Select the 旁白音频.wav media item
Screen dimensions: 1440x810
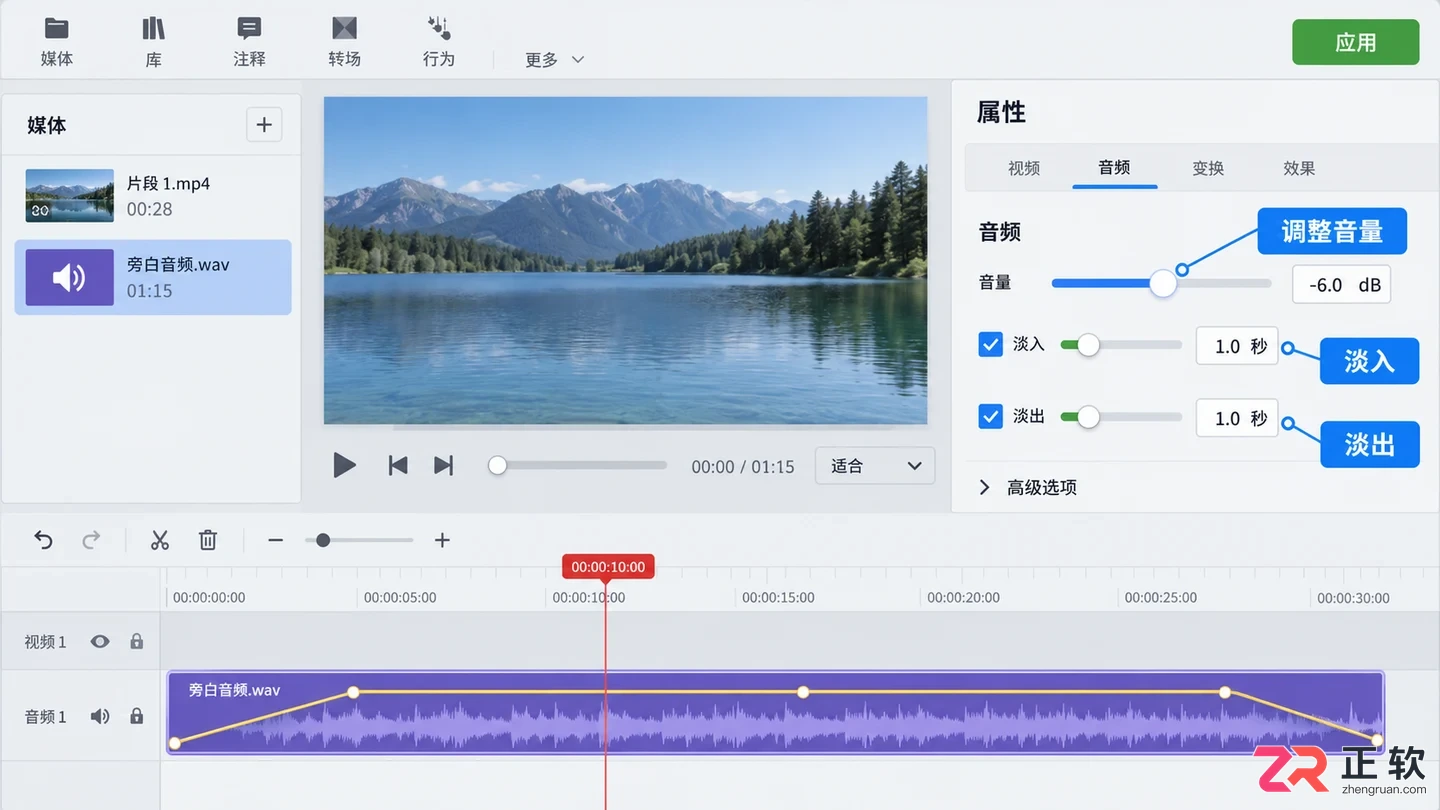pos(153,277)
